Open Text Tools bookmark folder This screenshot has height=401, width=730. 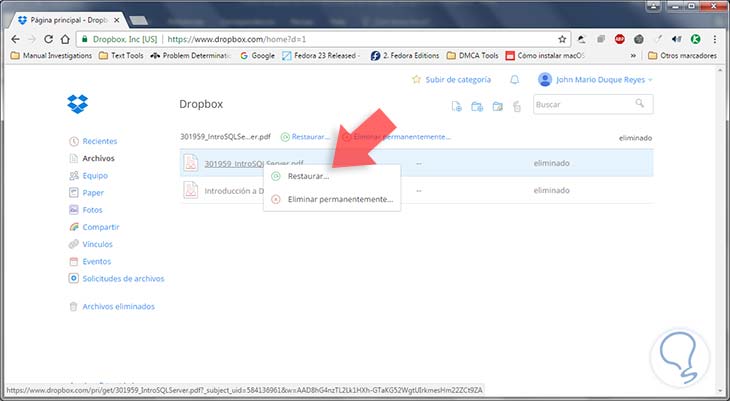[121, 55]
